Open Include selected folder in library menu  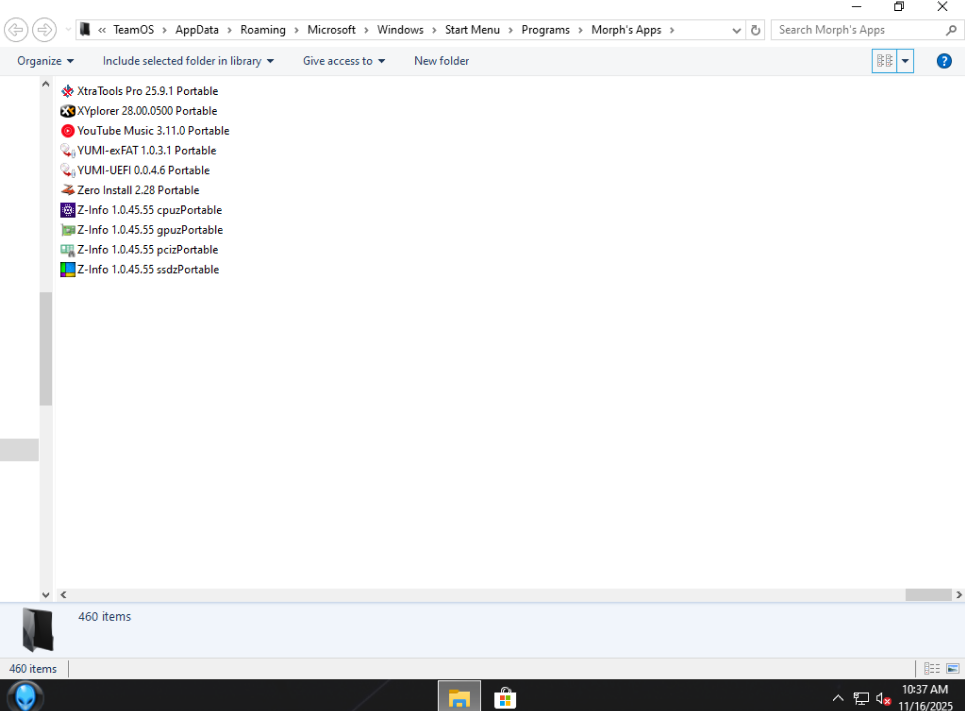(x=188, y=61)
